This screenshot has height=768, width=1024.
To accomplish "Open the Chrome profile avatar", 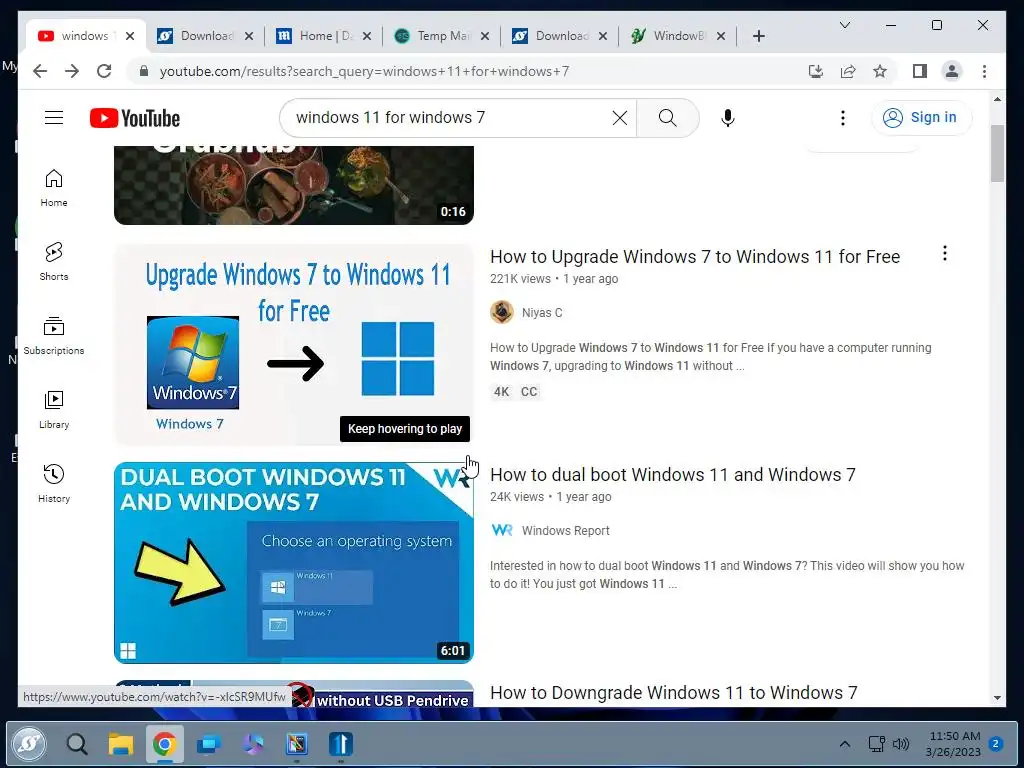I will tap(952, 71).
